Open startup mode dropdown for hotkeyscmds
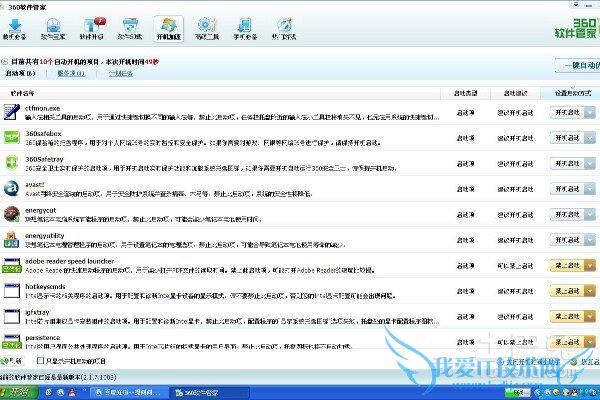Screen dimensions: 600x400 (x=590, y=291)
